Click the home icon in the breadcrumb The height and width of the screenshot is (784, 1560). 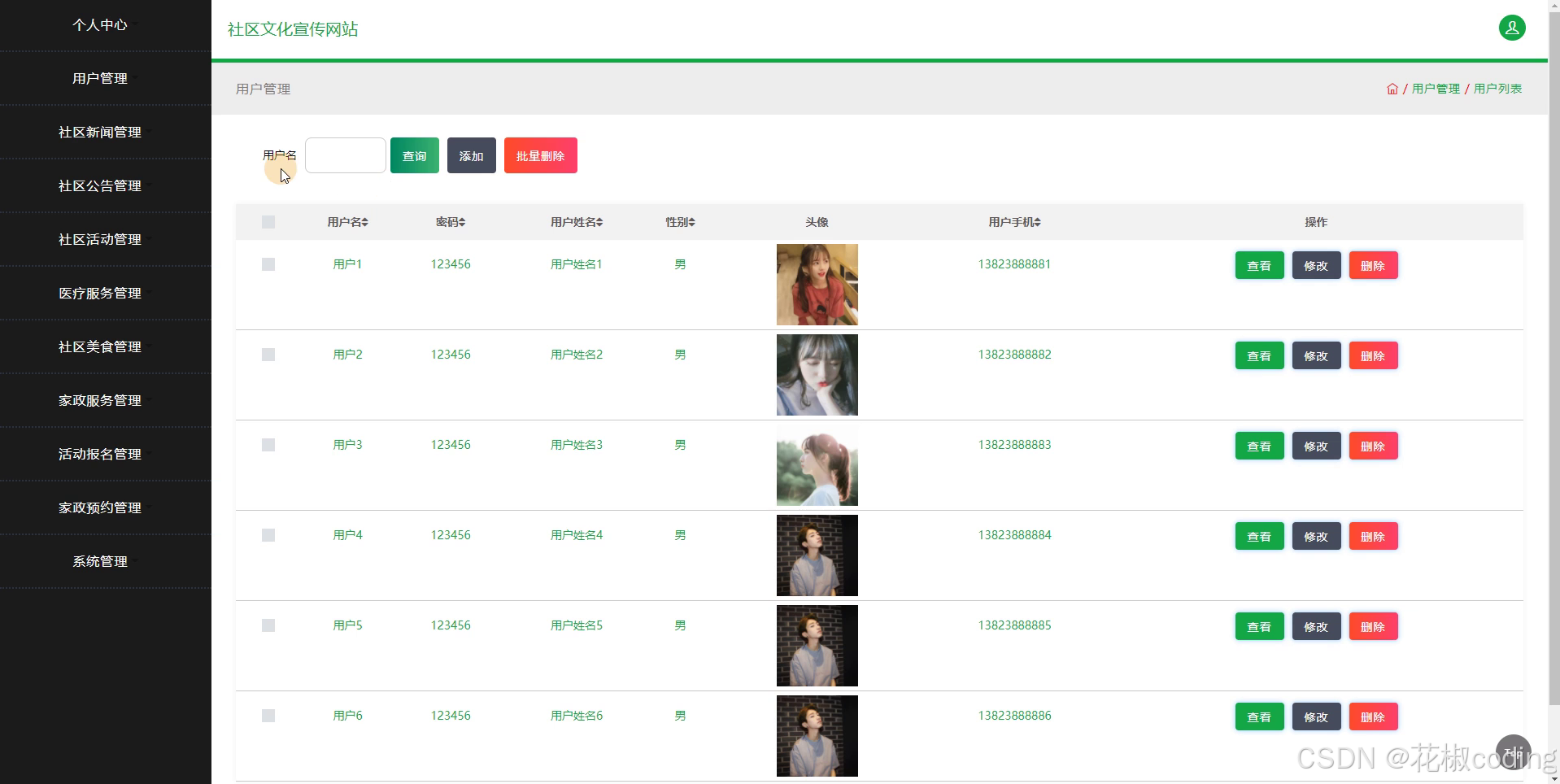(1392, 89)
